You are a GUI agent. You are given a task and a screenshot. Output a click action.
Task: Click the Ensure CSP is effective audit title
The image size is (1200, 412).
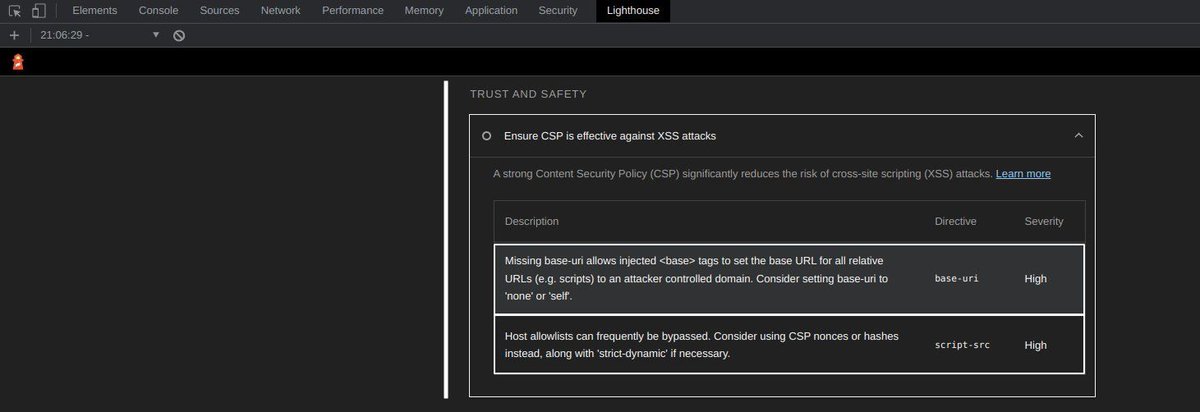[x=610, y=136]
